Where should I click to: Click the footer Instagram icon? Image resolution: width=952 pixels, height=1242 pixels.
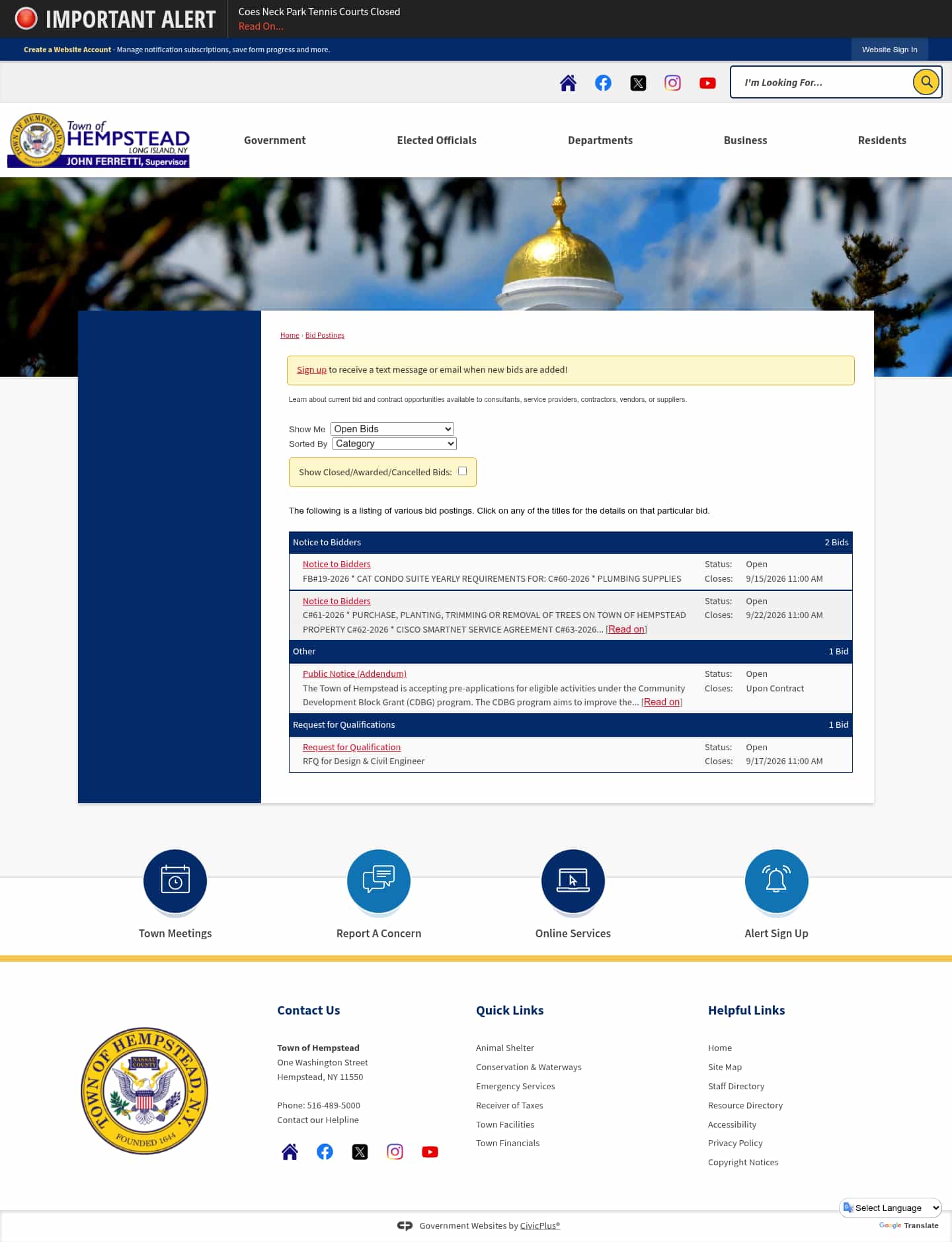click(395, 1151)
